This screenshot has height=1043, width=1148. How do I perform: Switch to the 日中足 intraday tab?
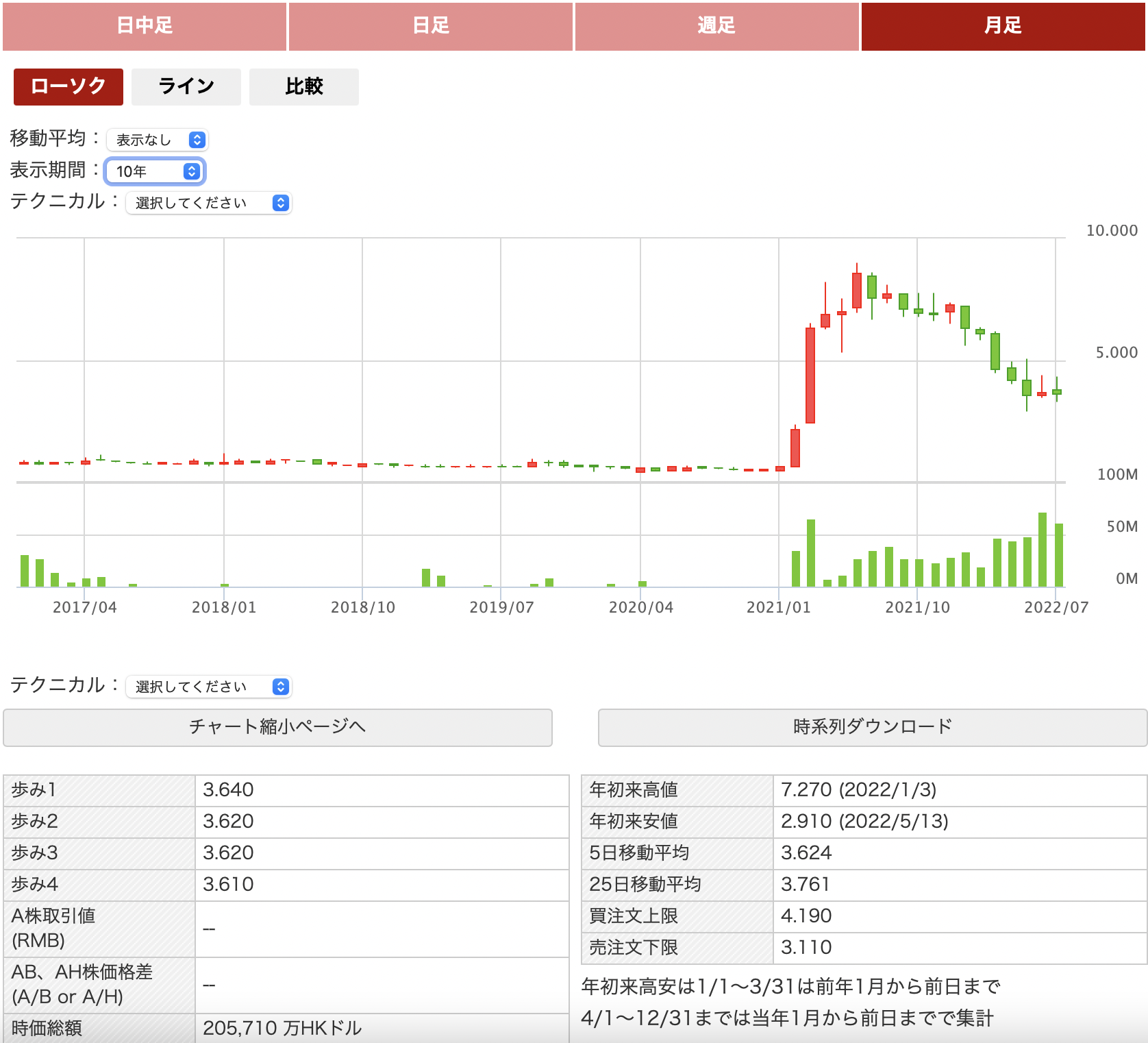[145, 26]
